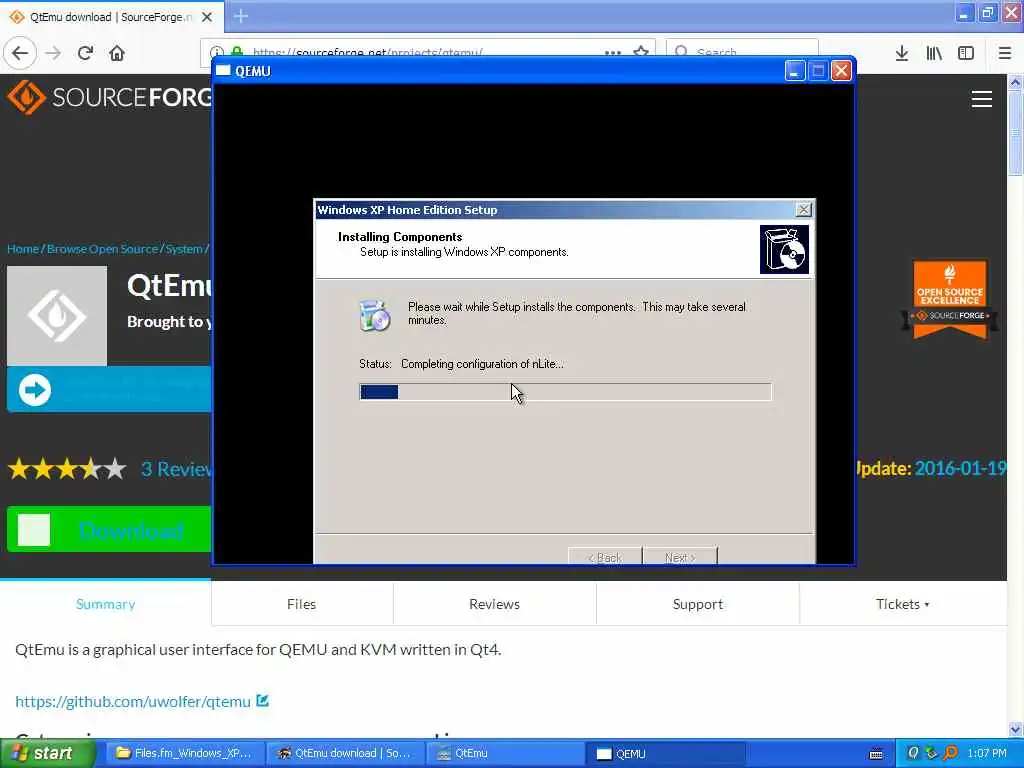Switch to QtEmu download taskbar item

[x=346, y=754]
